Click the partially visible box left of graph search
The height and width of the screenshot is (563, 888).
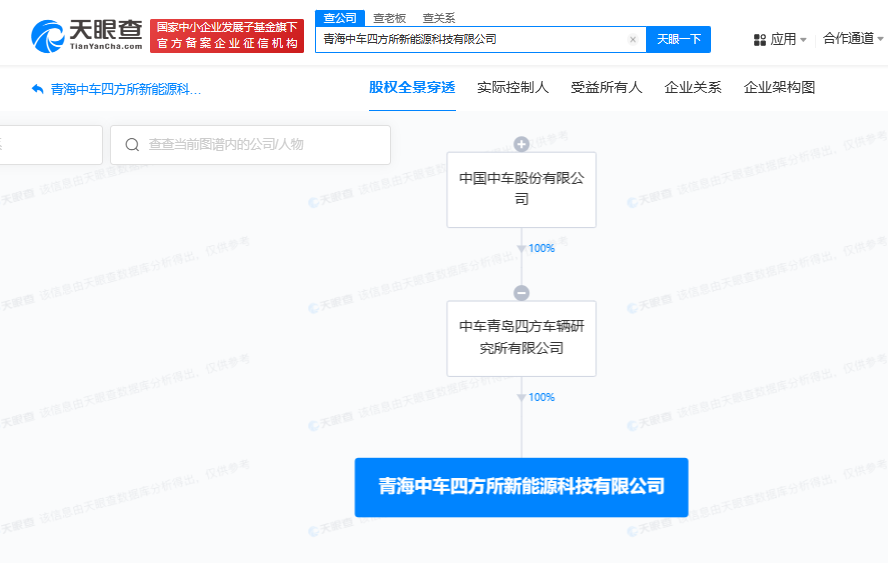coord(51,145)
